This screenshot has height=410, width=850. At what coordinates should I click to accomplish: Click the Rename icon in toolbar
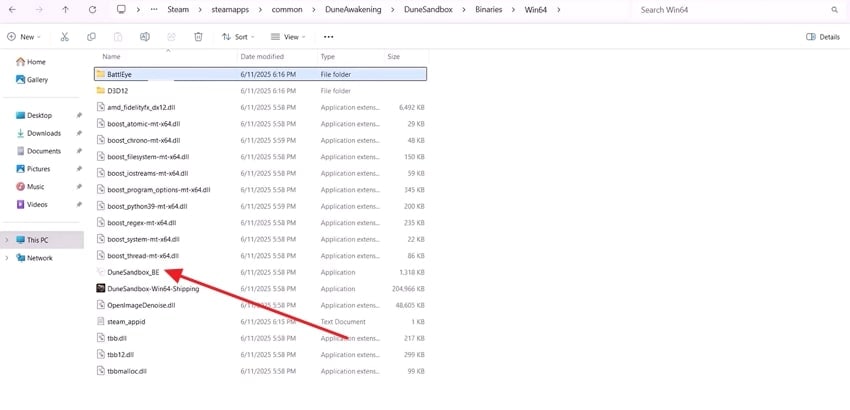[x=145, y=37]
